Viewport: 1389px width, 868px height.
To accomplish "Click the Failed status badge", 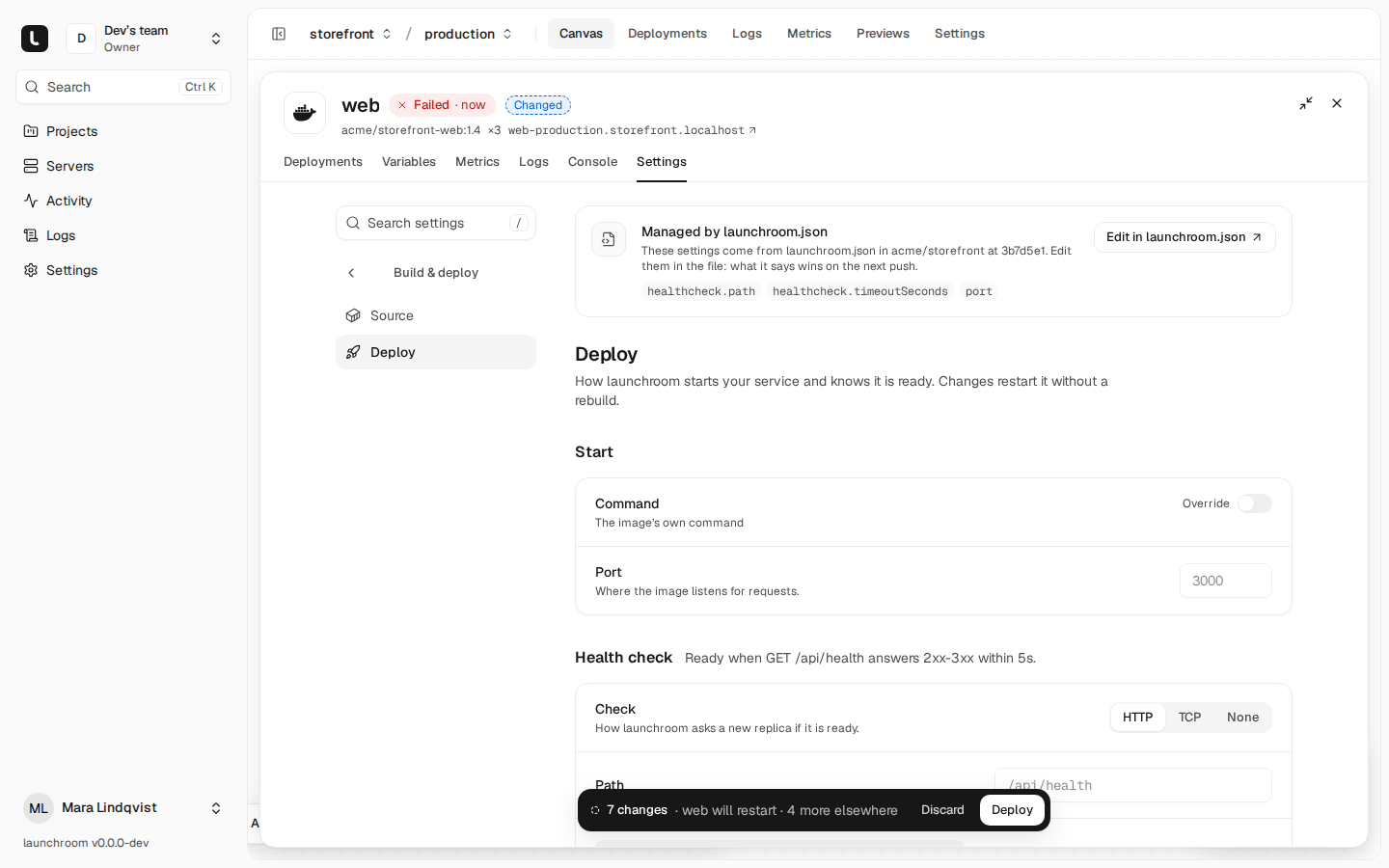I will point(442,105).
